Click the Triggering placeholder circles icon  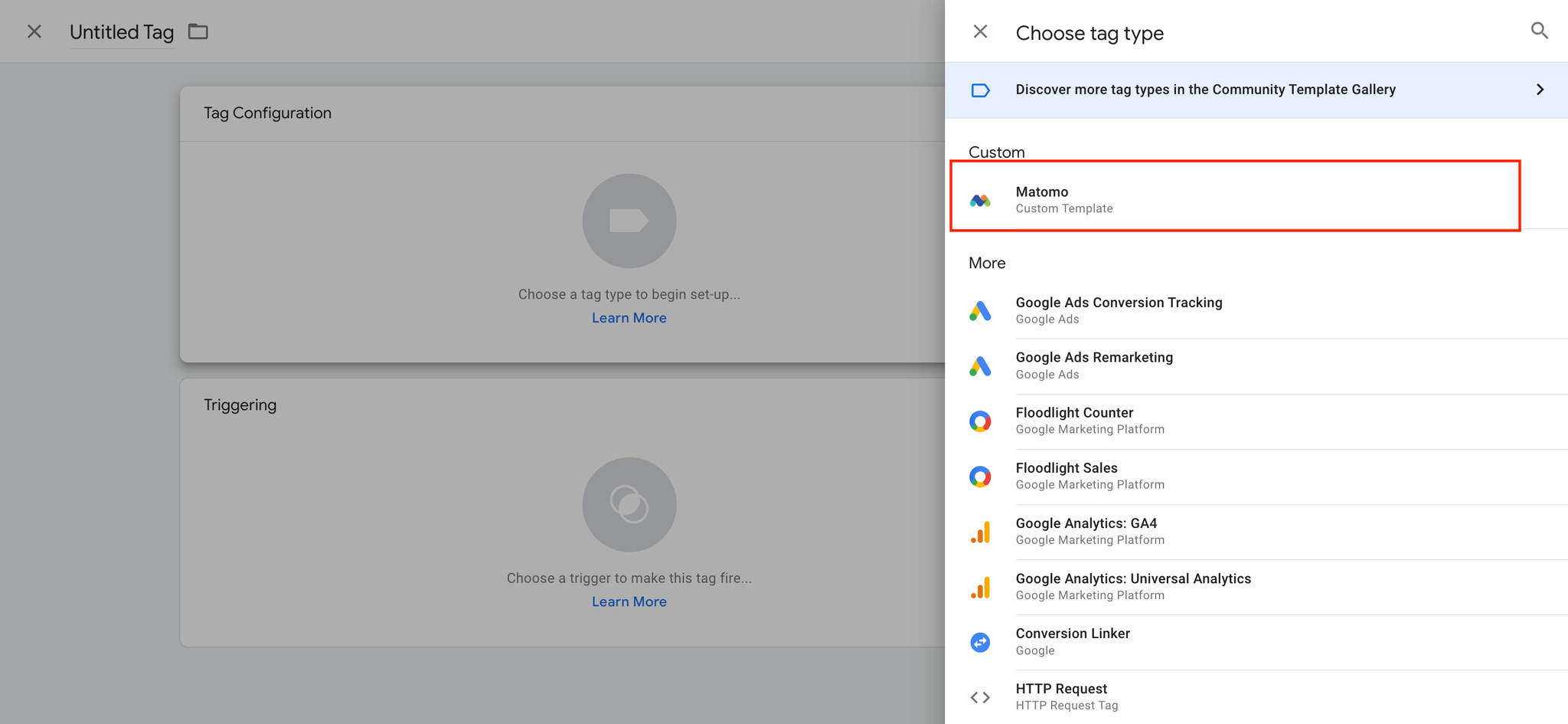pos(629,505)
